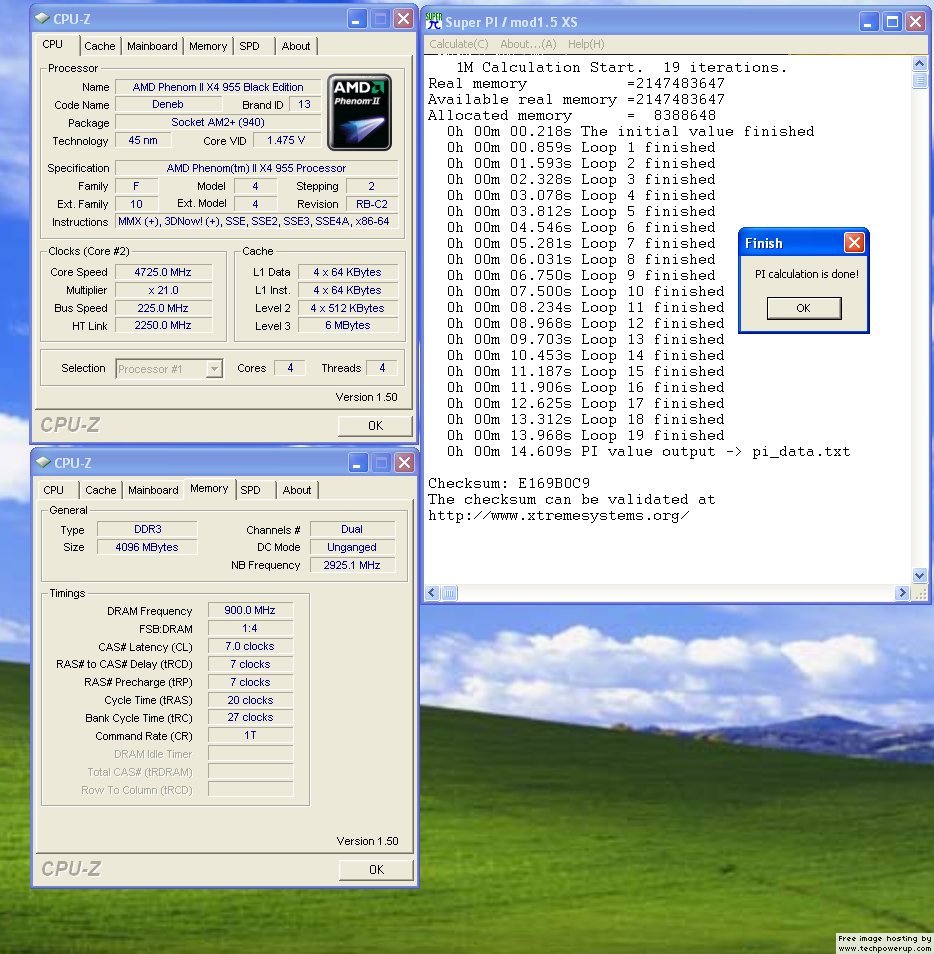Click the Bus Speed value 225.0 MHz
Viewport: 934px width, 954px height.
[x=163, y=308]
